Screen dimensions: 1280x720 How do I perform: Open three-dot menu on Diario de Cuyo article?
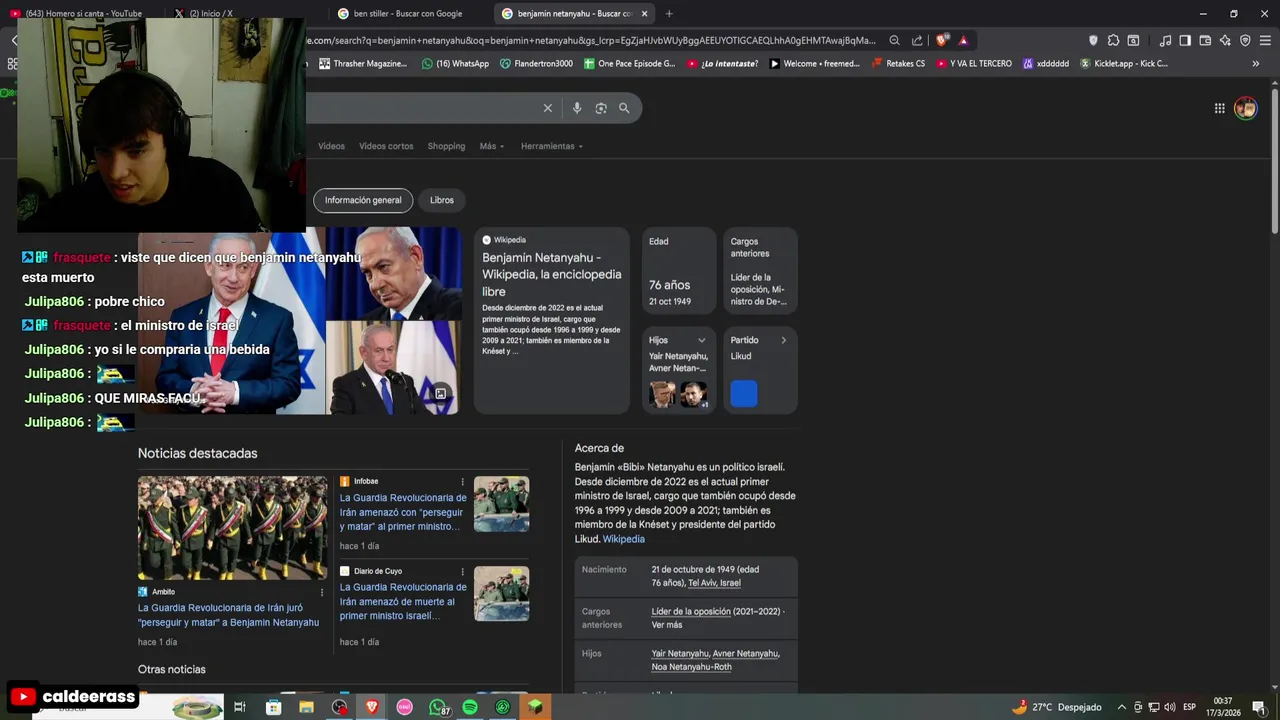(462, 572)
